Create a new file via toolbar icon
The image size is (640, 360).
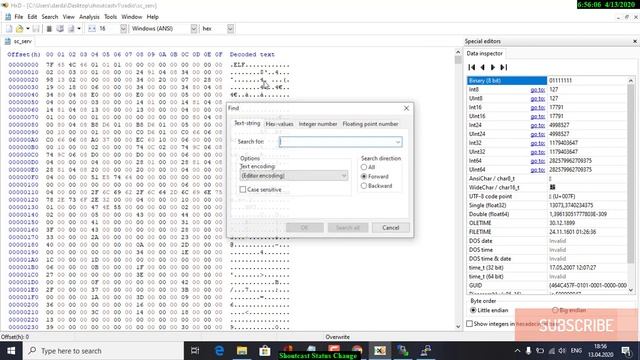pyautogui.click(x=9, y=29)
